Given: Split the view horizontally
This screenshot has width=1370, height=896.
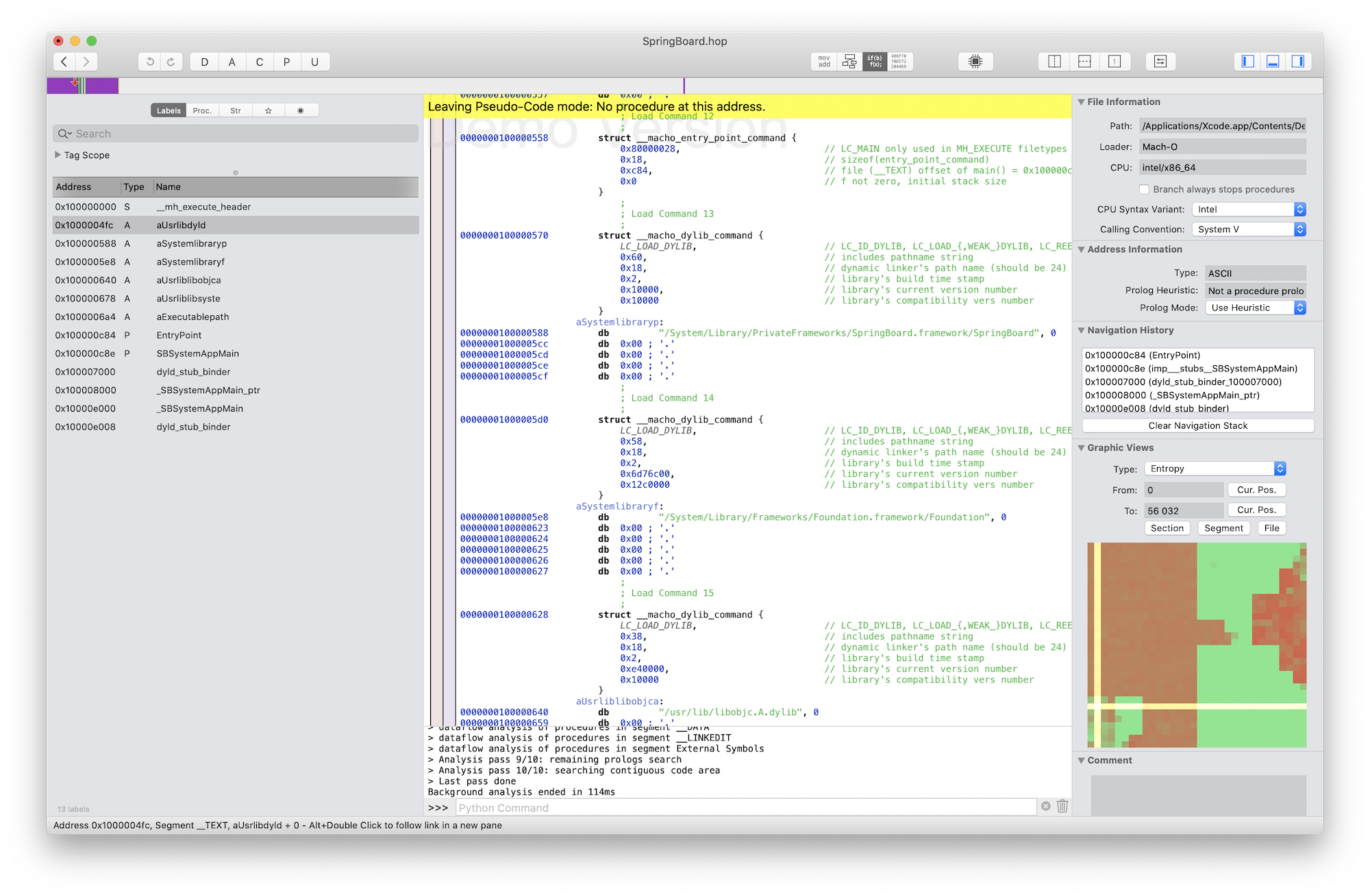Looking at the screenshot, I should click(1084, 62).
